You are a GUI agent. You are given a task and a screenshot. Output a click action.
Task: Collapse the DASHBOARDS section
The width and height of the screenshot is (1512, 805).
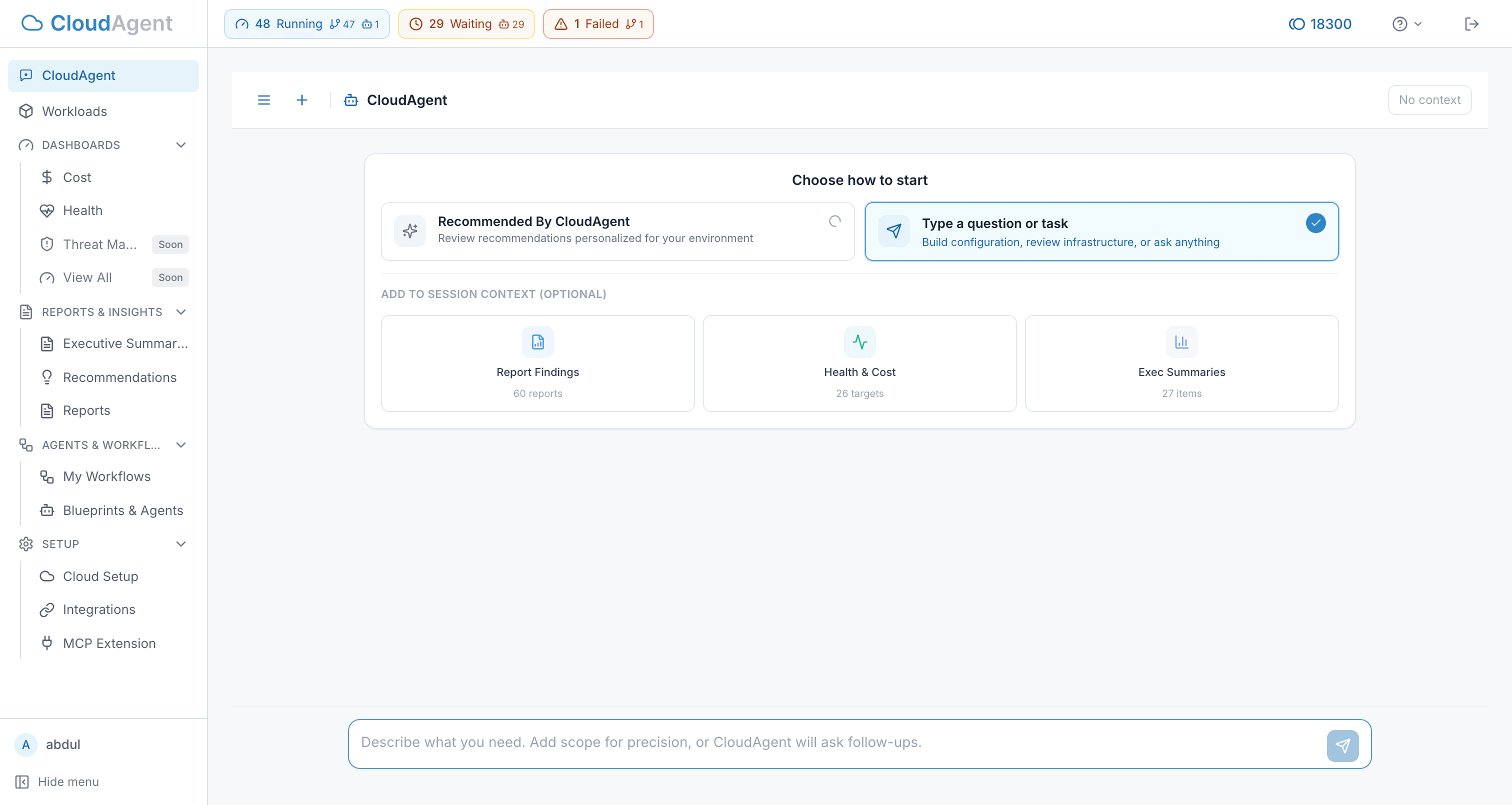coord(181,145)
